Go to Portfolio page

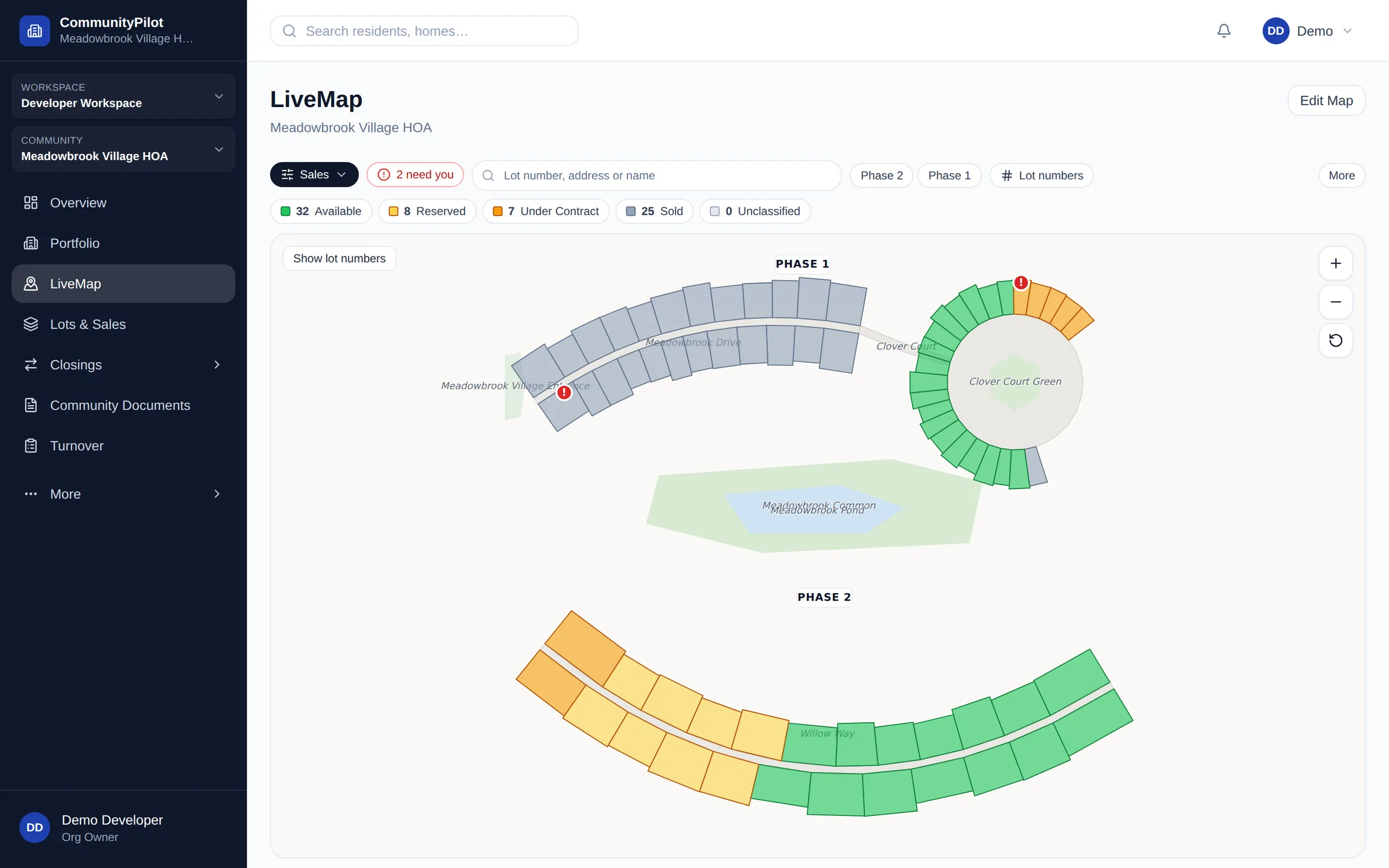[123, 243]
